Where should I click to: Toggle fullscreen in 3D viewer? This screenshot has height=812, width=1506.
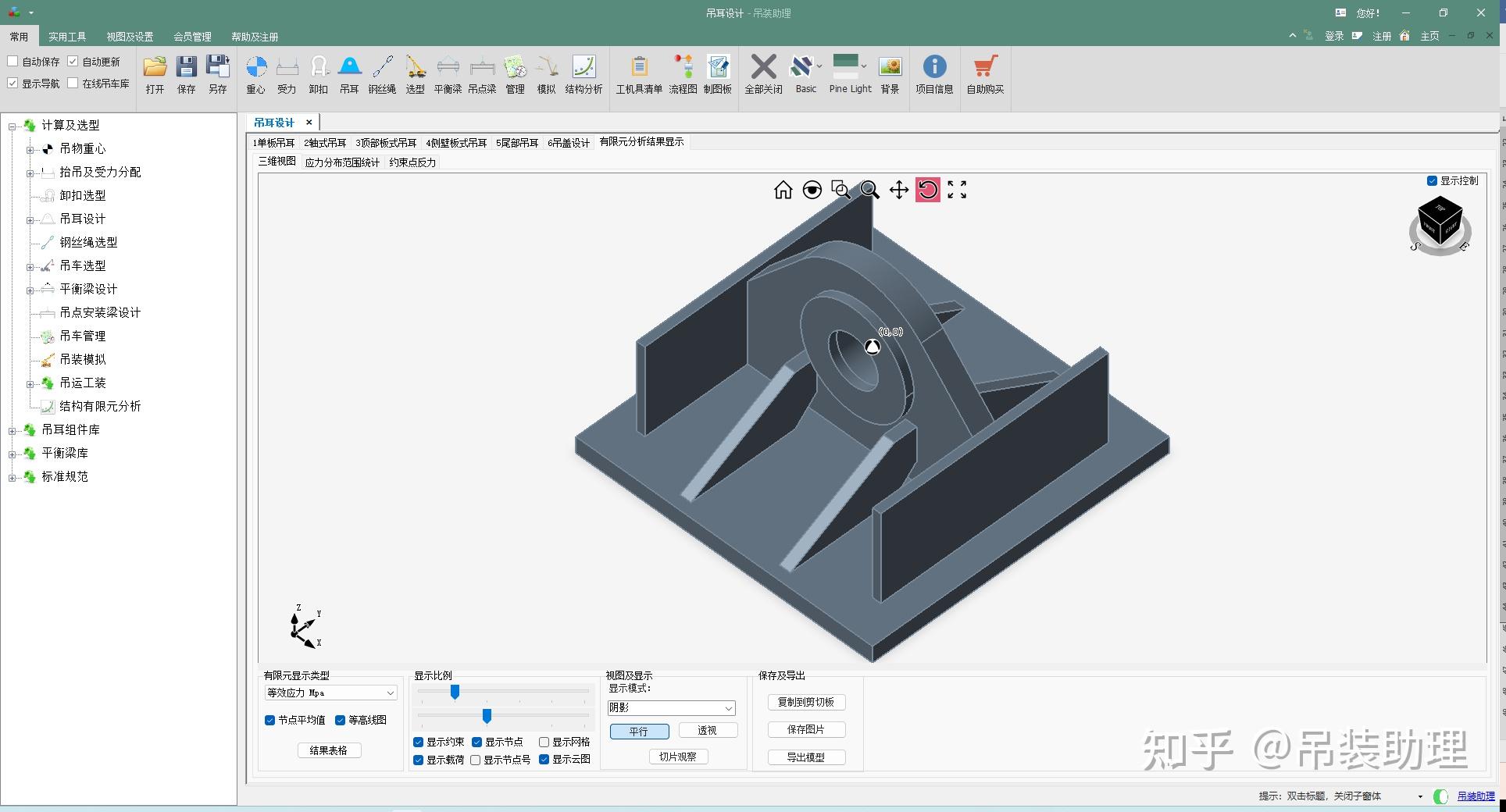(957, 190)
